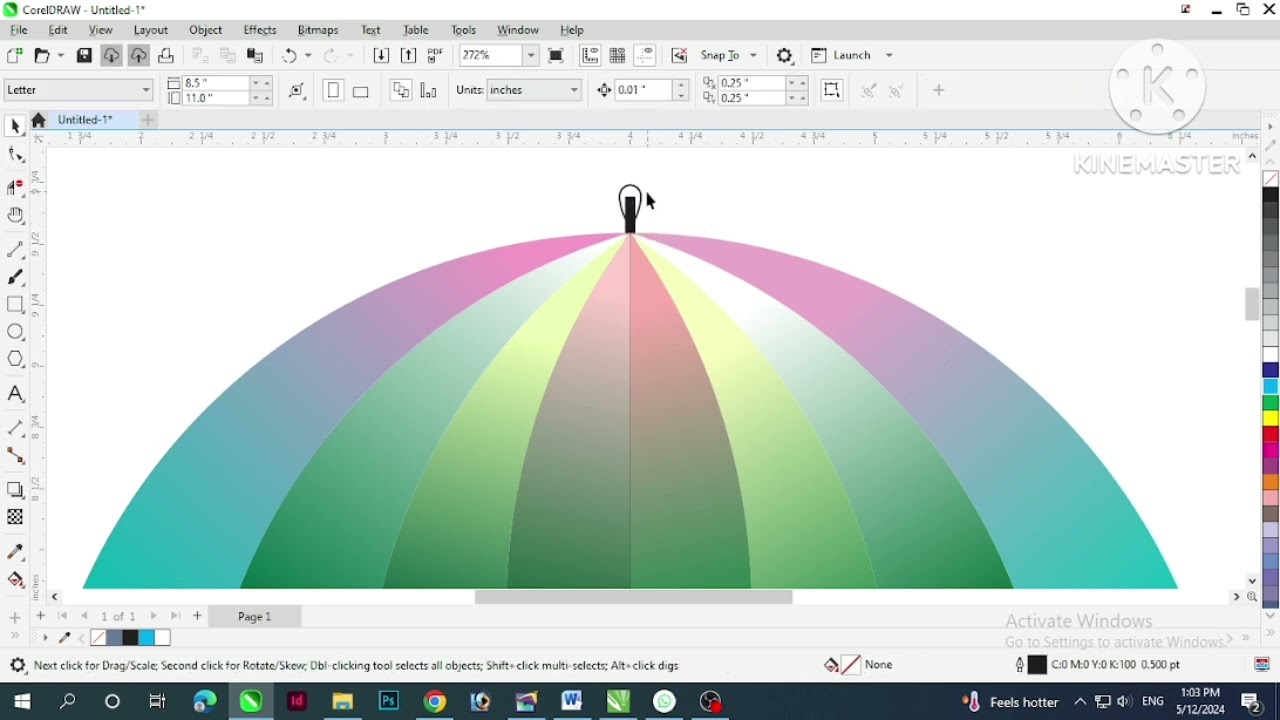Toggle Show guidelines button
The image size is (1280, 720).
645,56
